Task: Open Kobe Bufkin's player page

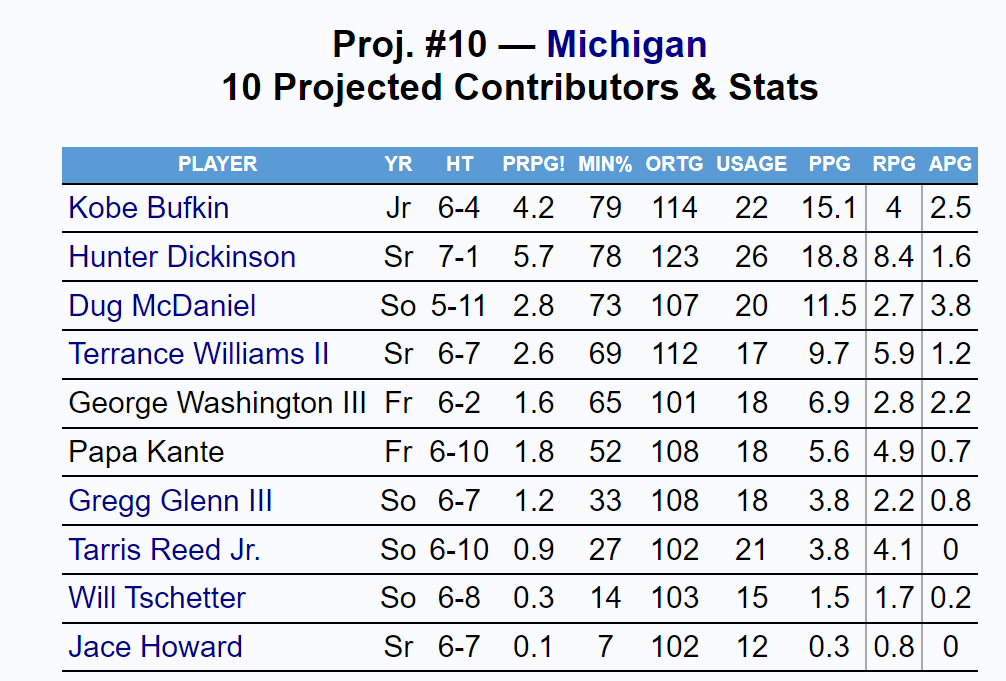Action: pyautogui.click(x=148, y=208)
